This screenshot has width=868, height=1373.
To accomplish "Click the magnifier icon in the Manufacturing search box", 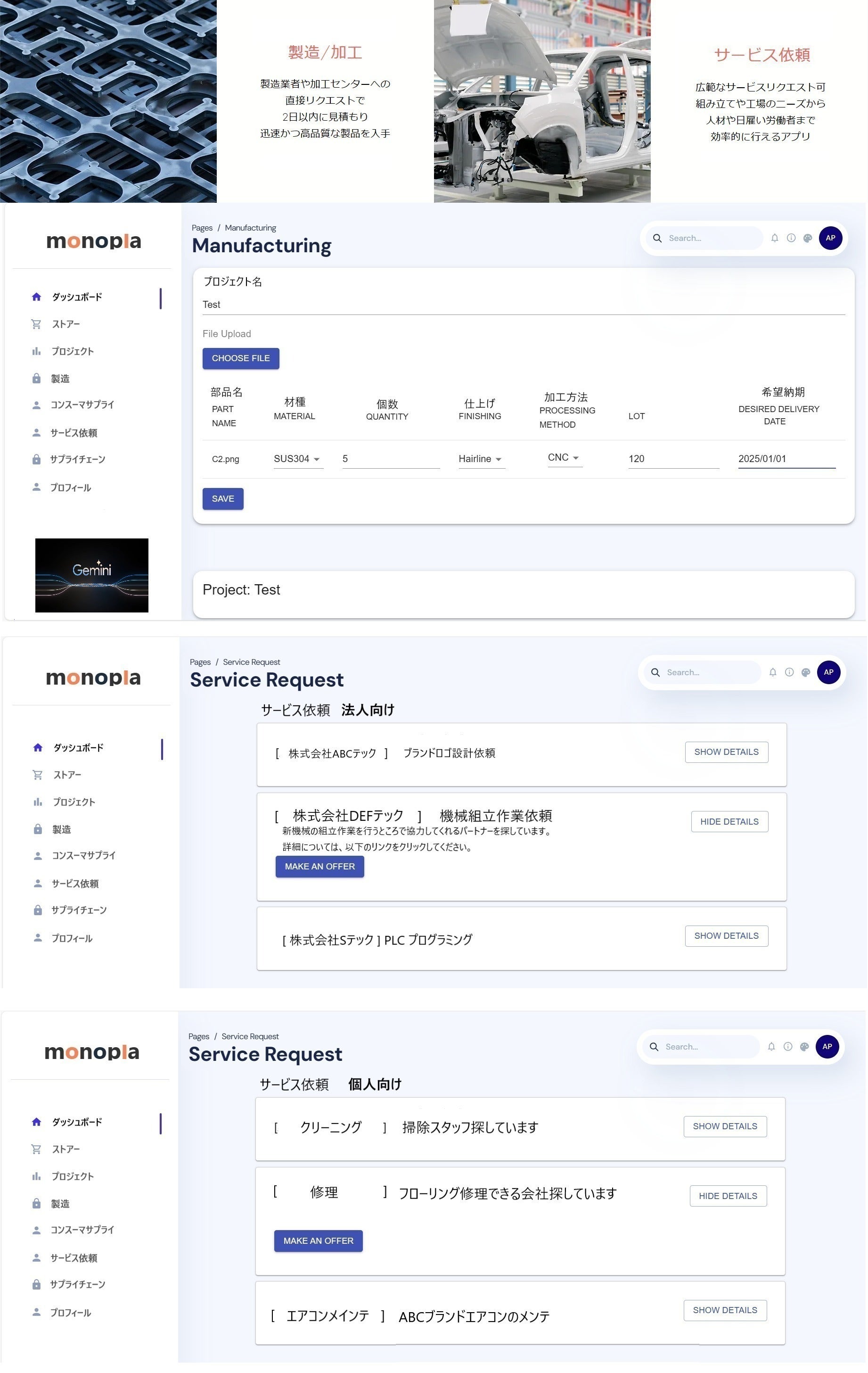I will coord(657,238).
